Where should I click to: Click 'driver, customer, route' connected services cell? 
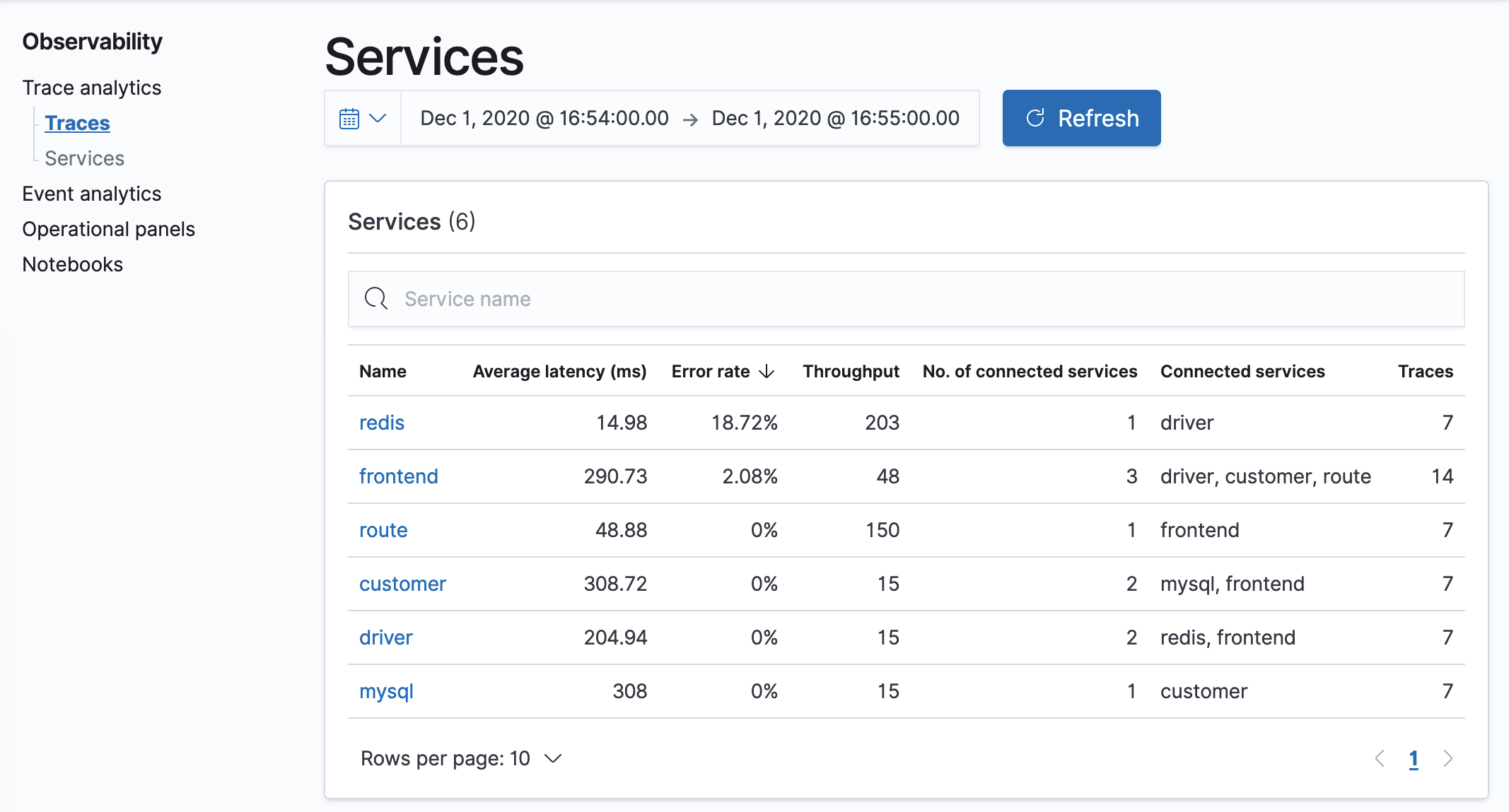(1265, 476)
